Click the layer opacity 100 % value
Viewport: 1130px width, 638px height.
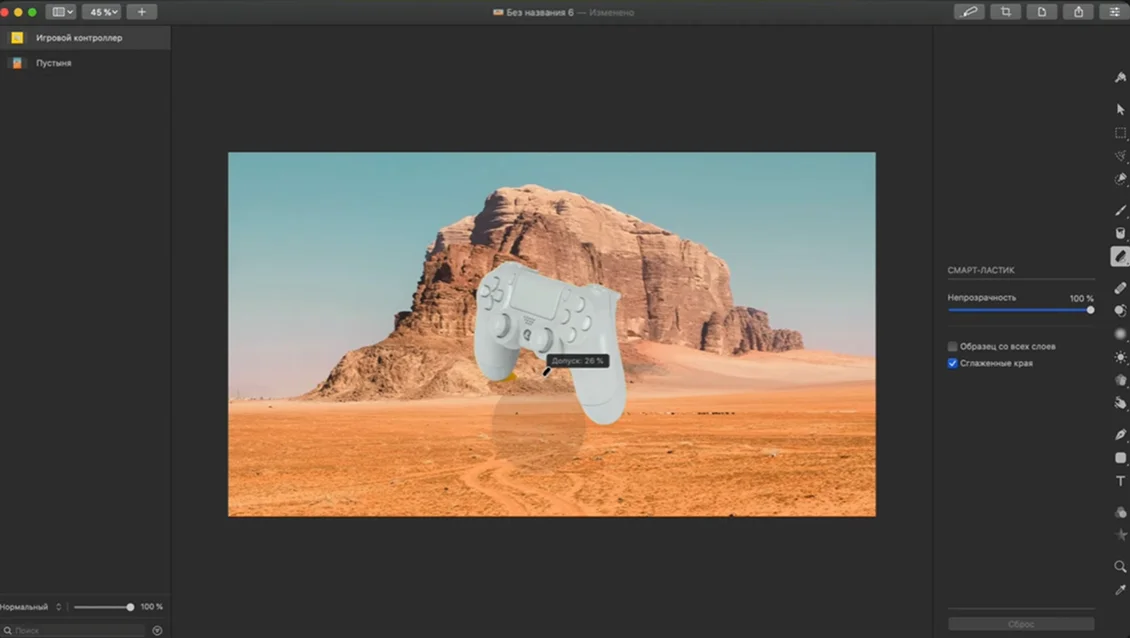pyautogui.click(x=151, y=607)
